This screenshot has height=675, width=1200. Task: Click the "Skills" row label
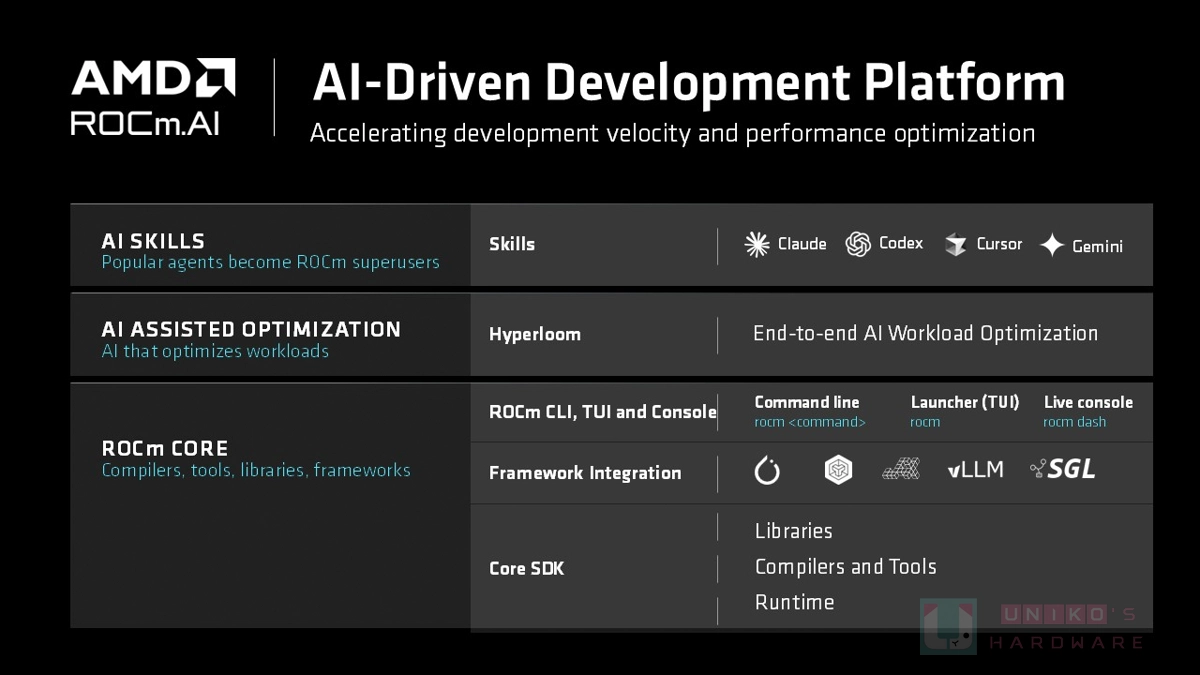click(x=512, y=244)
